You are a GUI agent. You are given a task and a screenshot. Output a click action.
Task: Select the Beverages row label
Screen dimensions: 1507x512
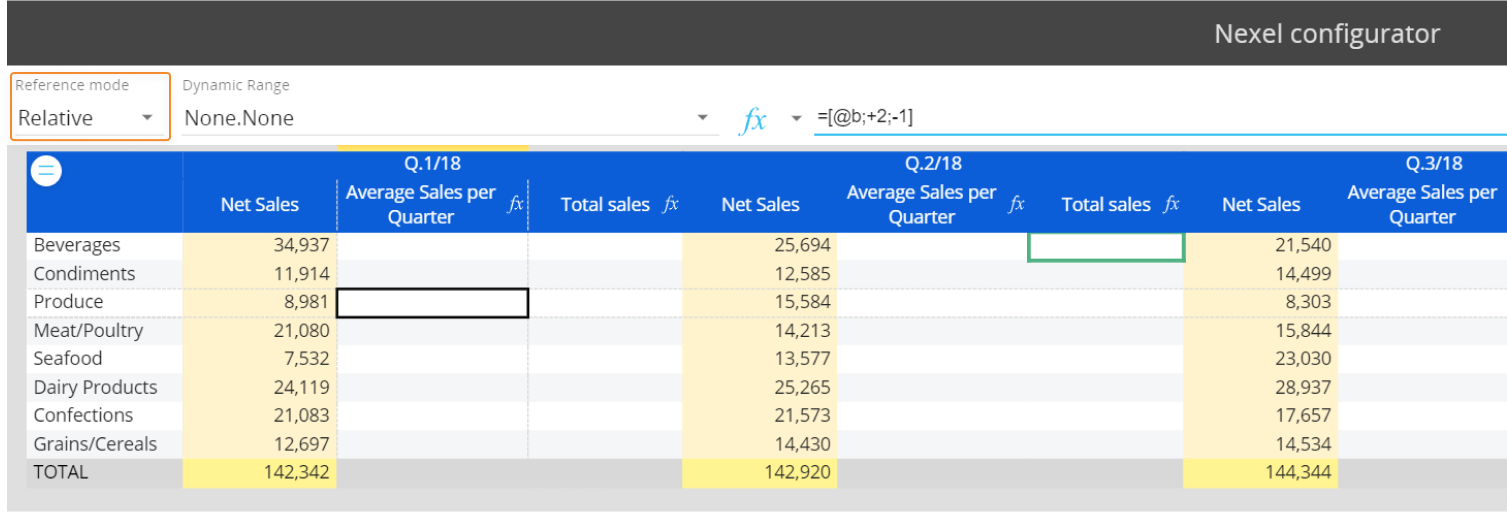click(x=77, y=245)
